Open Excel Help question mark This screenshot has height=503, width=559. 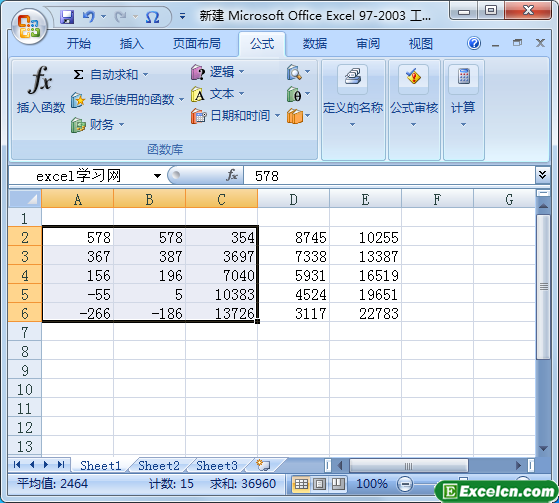point(474,43)
